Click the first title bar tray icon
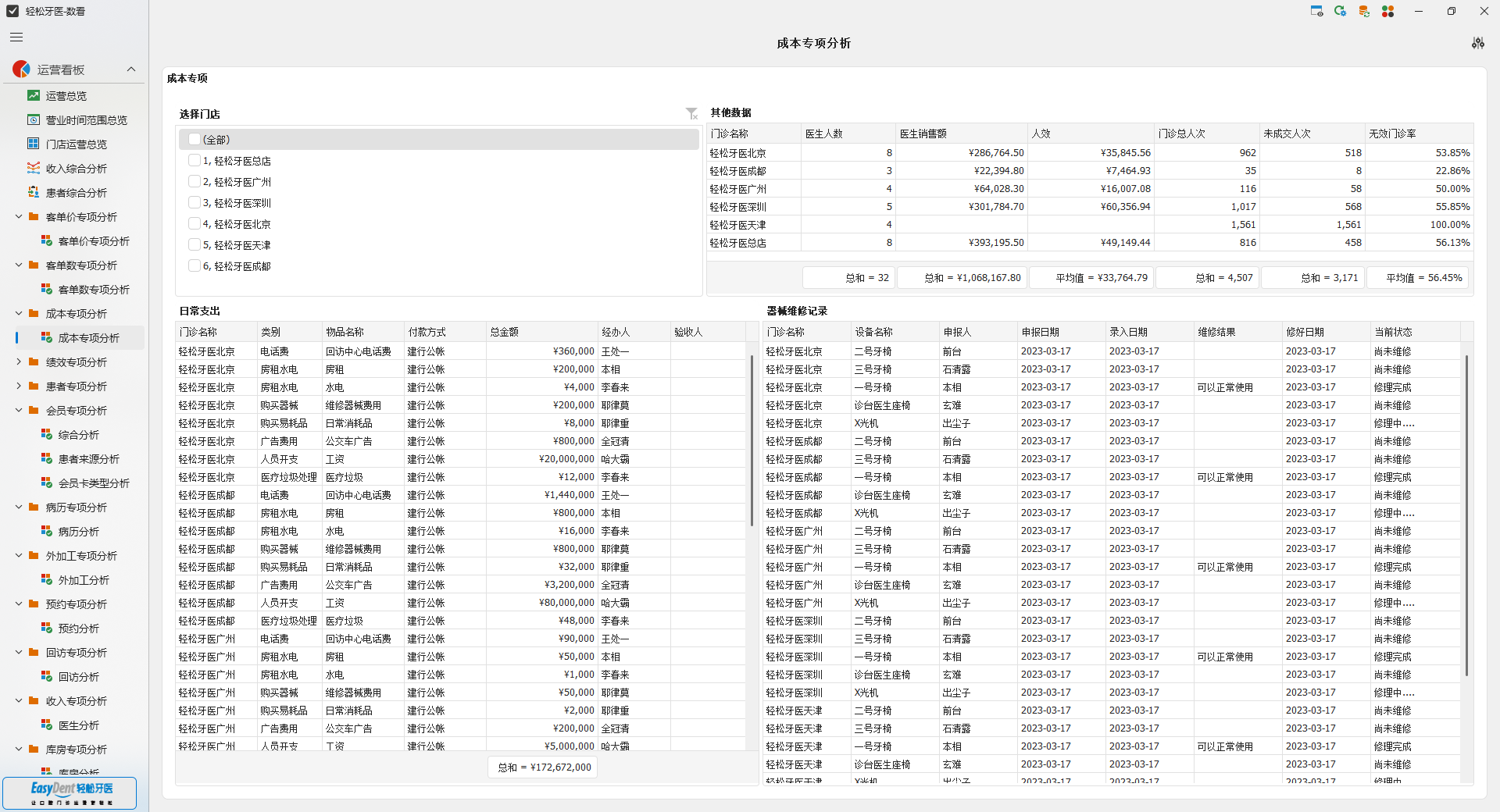Viewport: 1500px width, 812px height. (1316, 11)
